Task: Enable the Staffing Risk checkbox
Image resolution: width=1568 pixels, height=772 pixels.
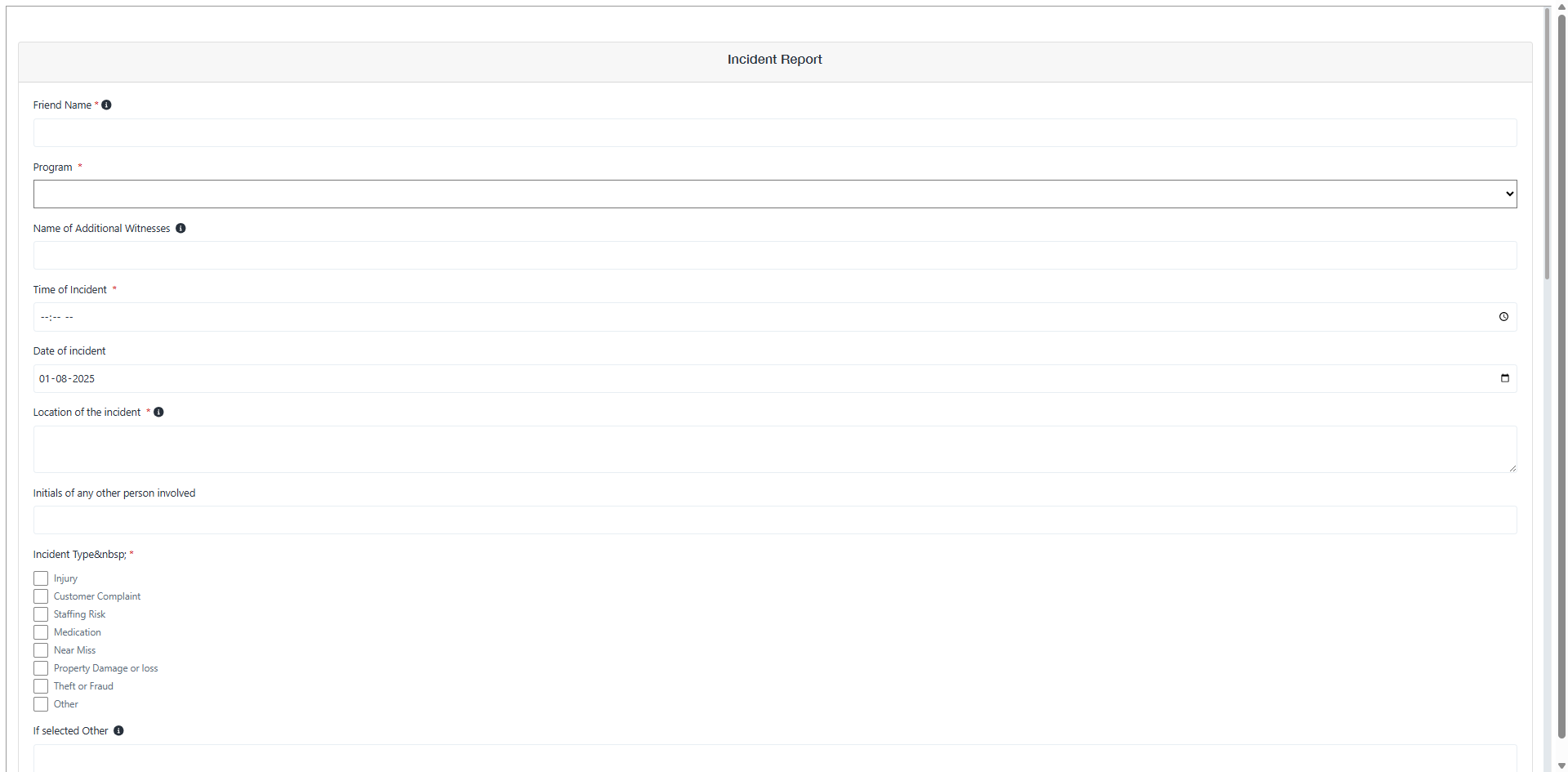Action: (41, 614)
